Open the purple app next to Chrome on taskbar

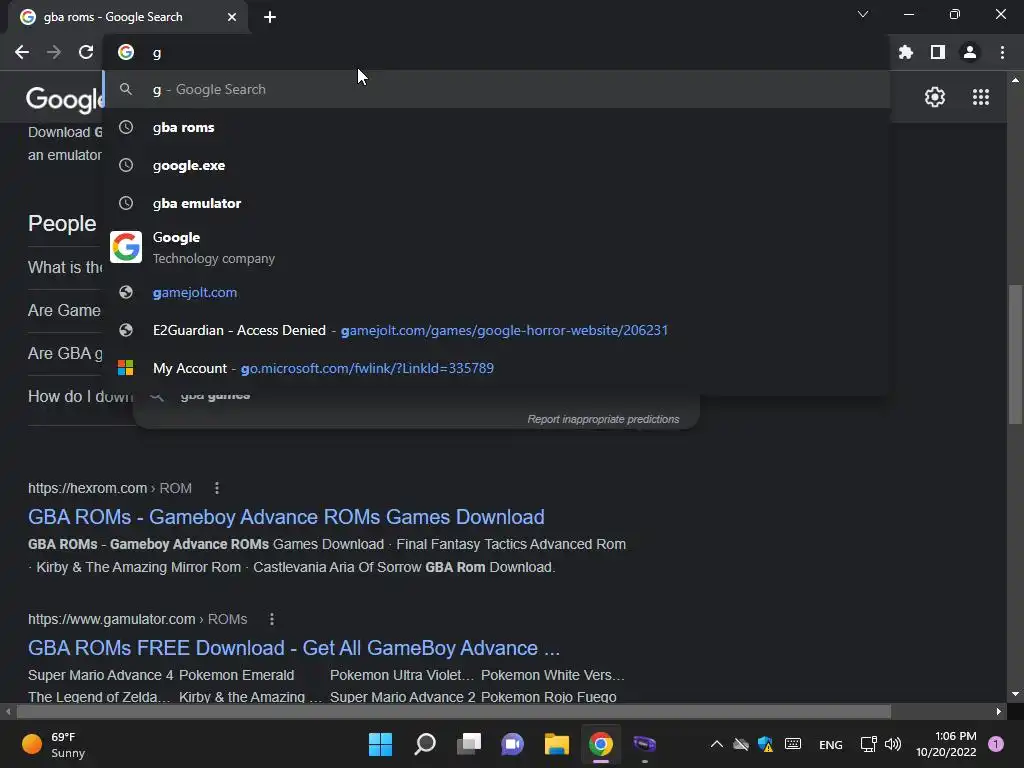pos(645,744)
